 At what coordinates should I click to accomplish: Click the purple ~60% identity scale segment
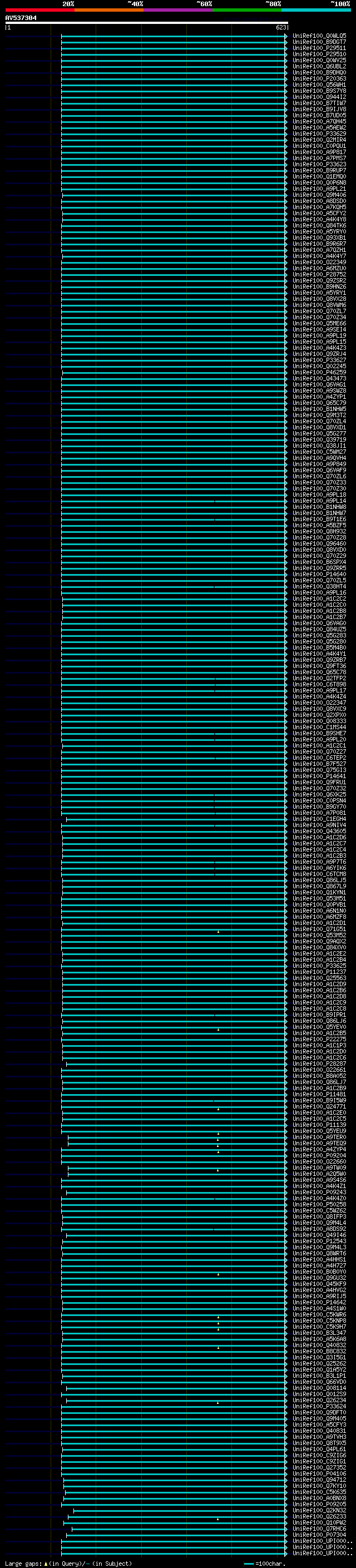[179, 10]
